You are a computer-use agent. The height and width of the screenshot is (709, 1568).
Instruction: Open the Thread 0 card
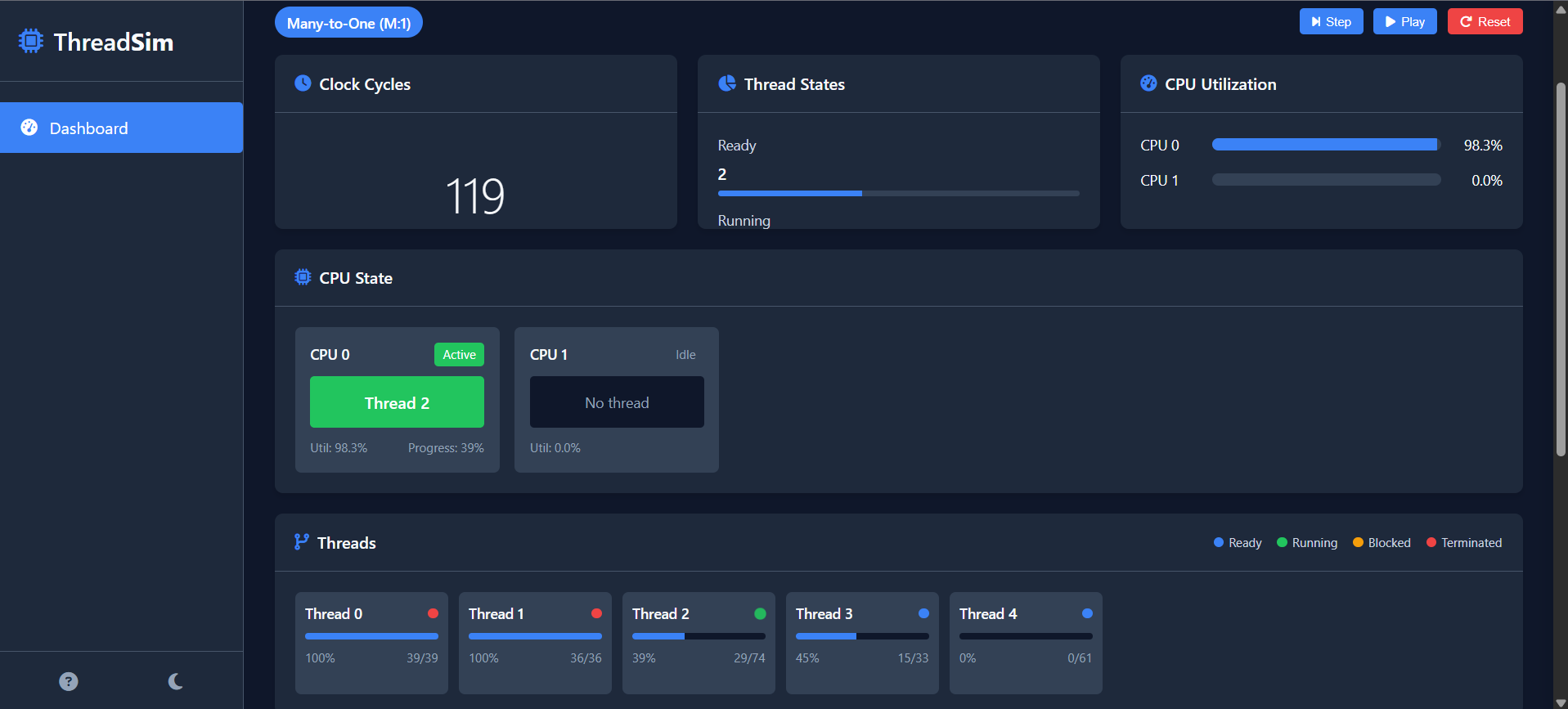(371, 643)
